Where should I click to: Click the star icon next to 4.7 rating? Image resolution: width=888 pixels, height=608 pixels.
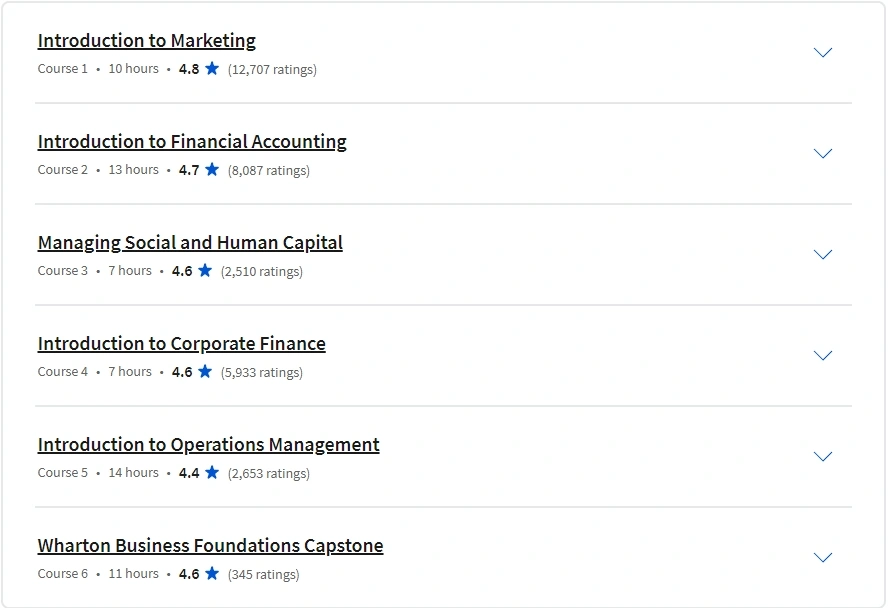click(x=212, y=169)
